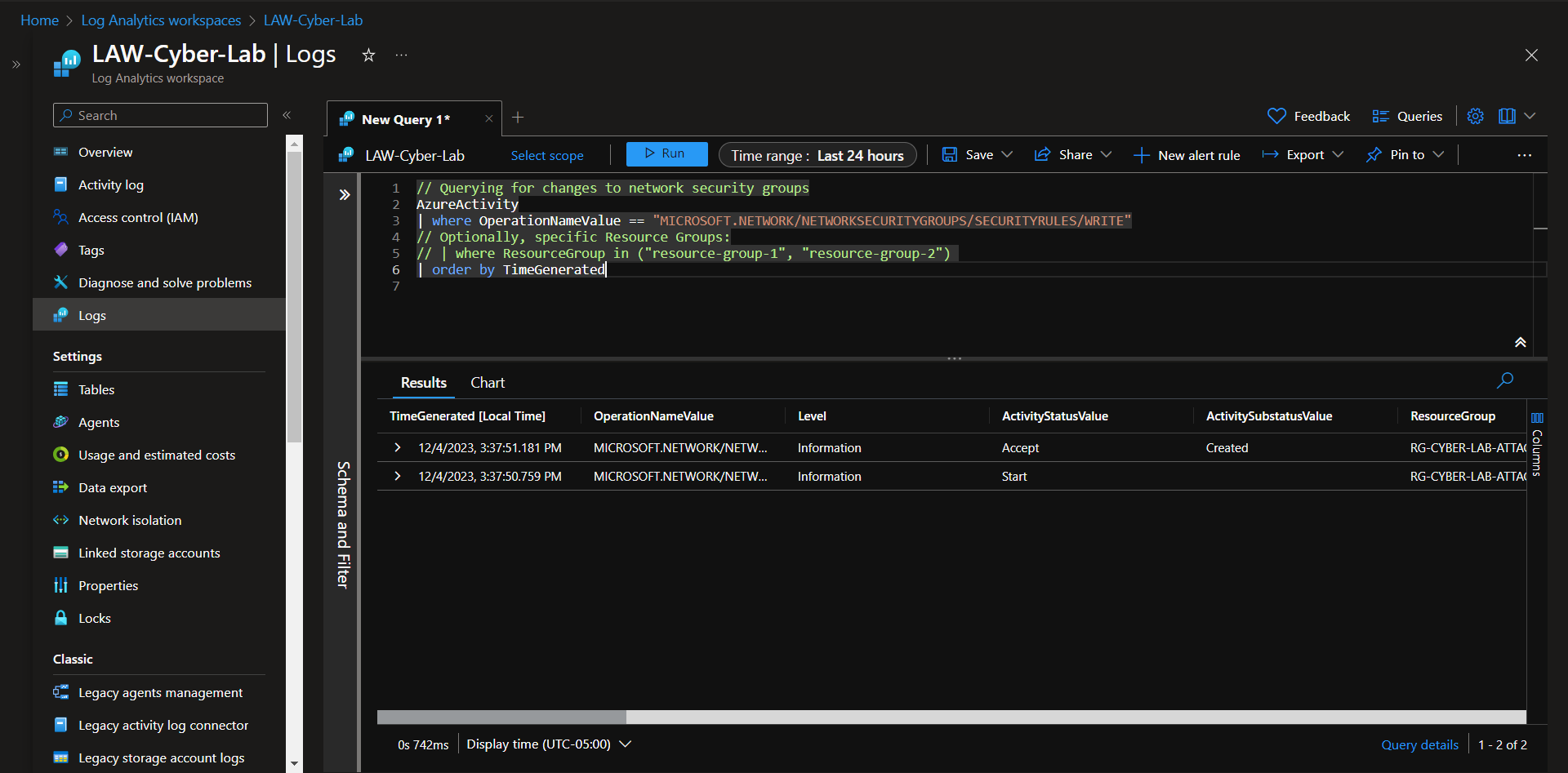Open the Queries panel

tap(1407, 116)
